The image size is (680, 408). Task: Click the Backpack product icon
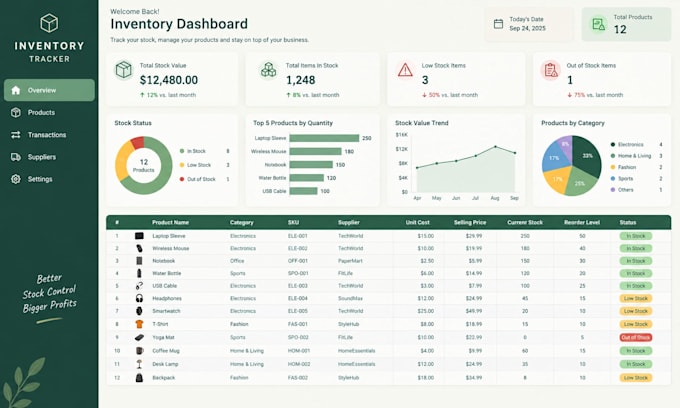coord(139,378)
